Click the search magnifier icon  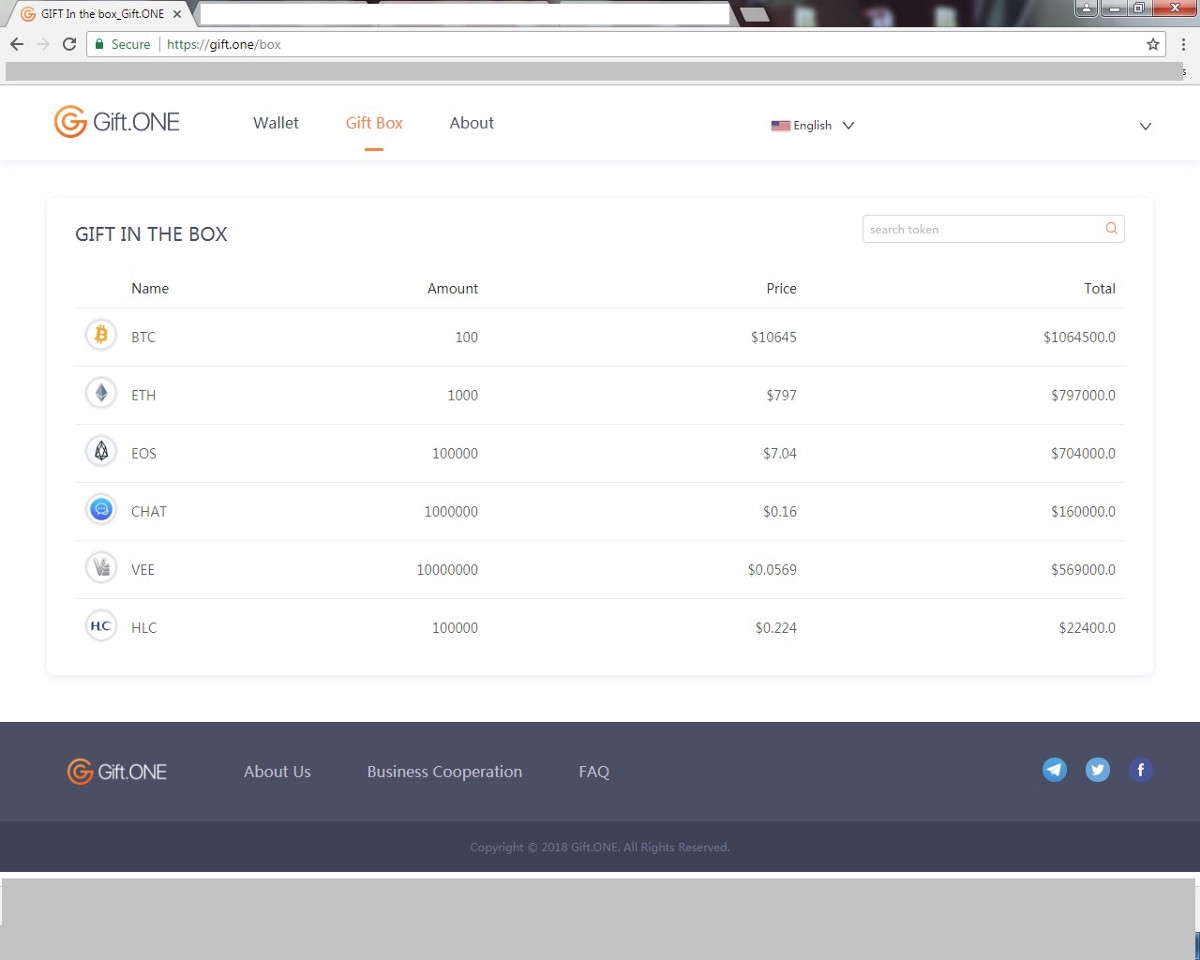coord(1111,228)
